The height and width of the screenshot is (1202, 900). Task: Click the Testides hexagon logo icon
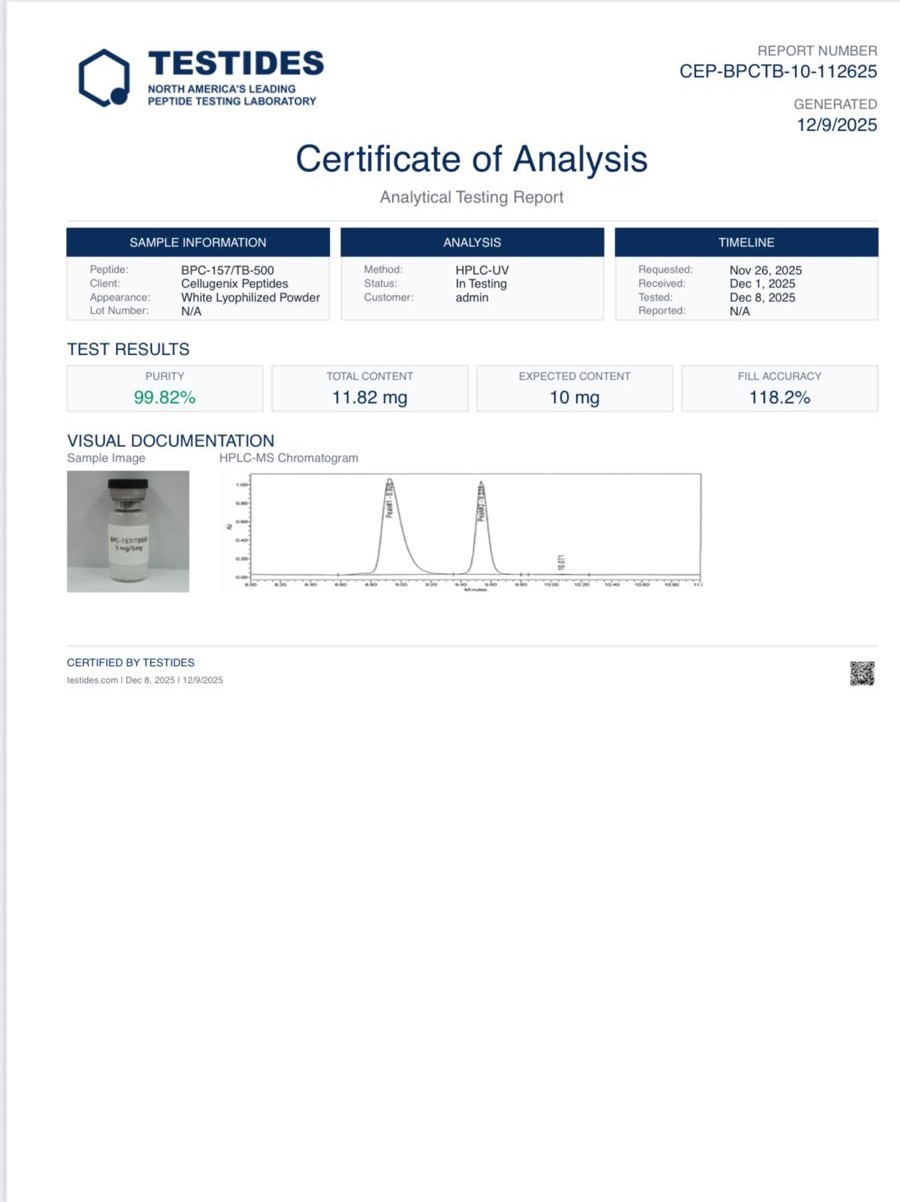tap(104, 78)
